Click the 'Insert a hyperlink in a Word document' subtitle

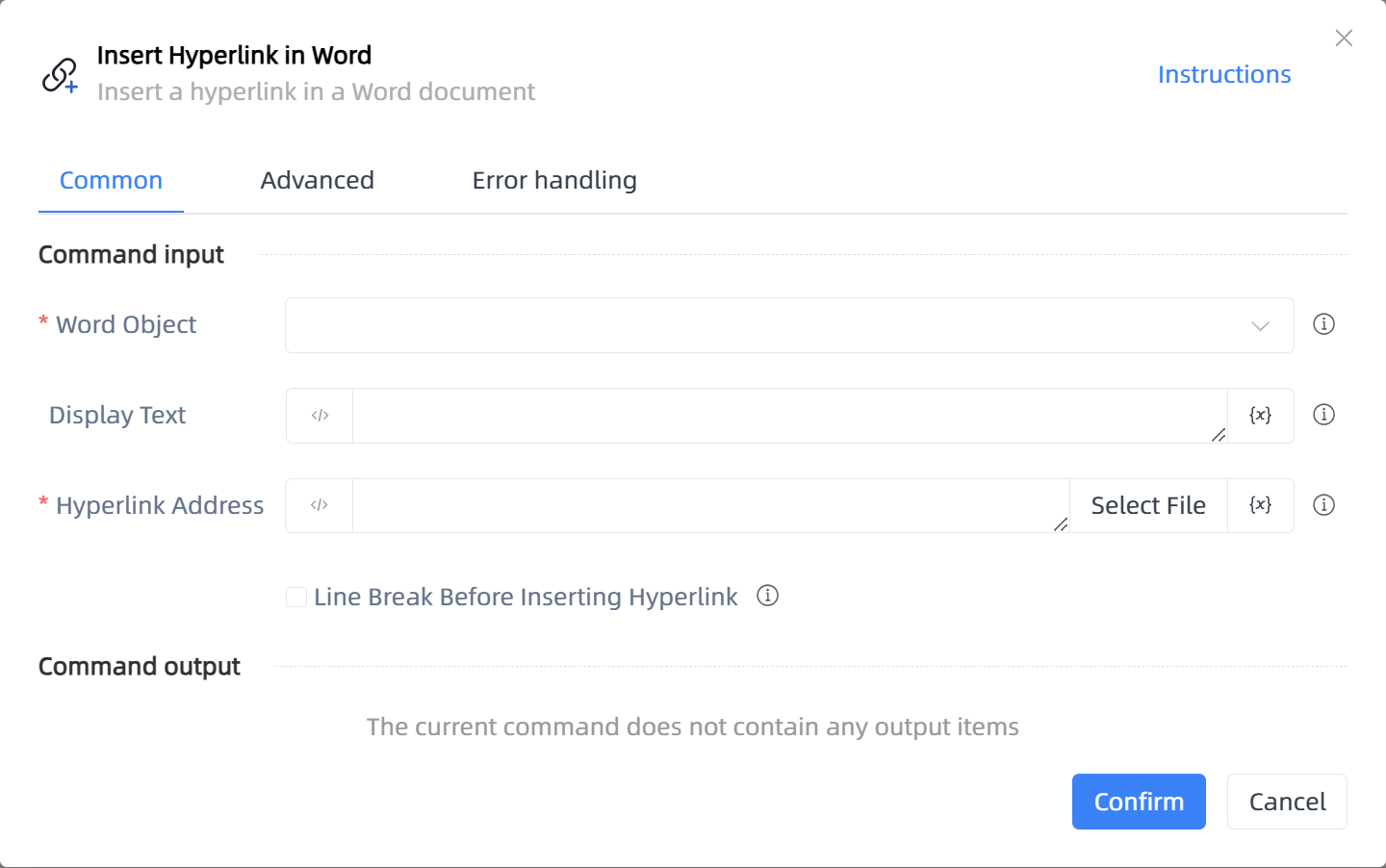pyautogui.click(x=316, y=91)
